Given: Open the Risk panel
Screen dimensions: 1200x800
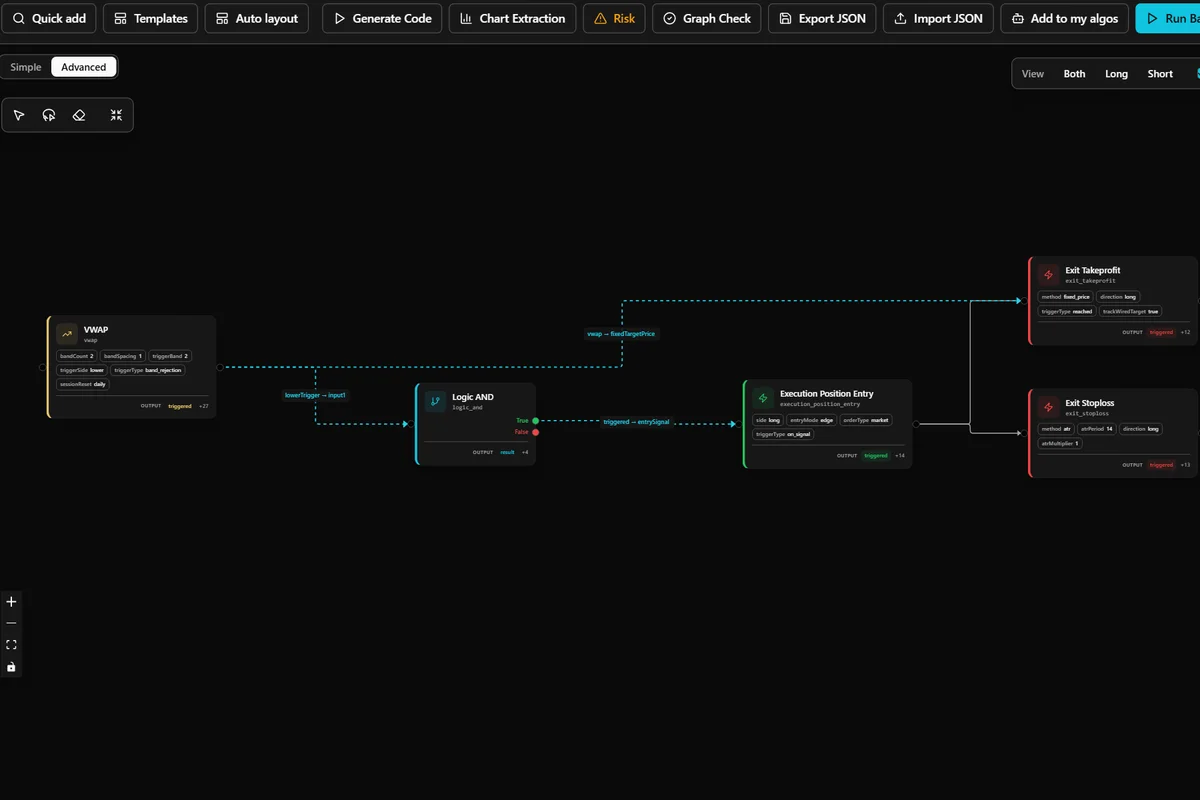Looking at the screenshot, I should pos(614,18).
